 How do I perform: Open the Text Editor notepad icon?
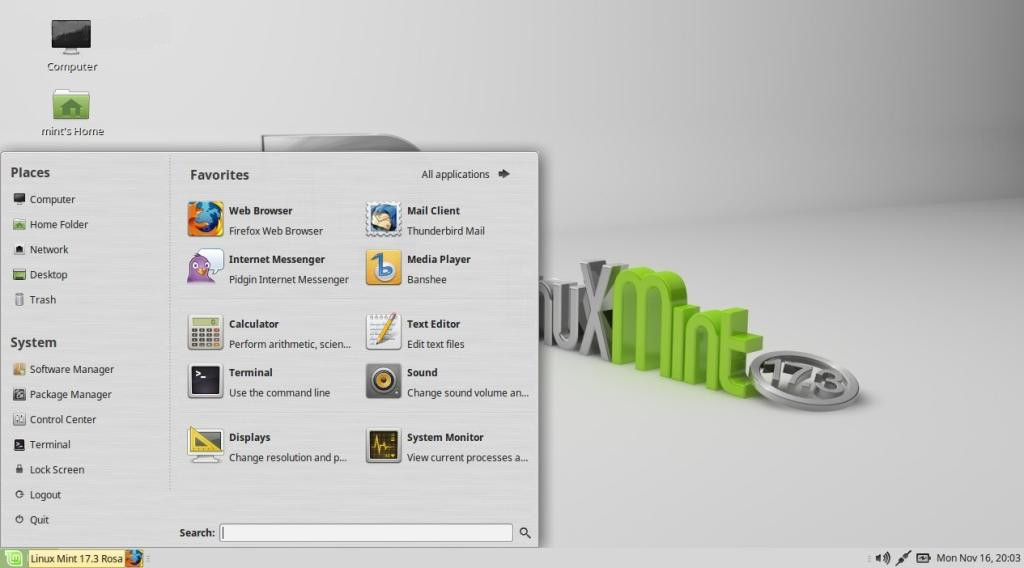click(383, 332)
